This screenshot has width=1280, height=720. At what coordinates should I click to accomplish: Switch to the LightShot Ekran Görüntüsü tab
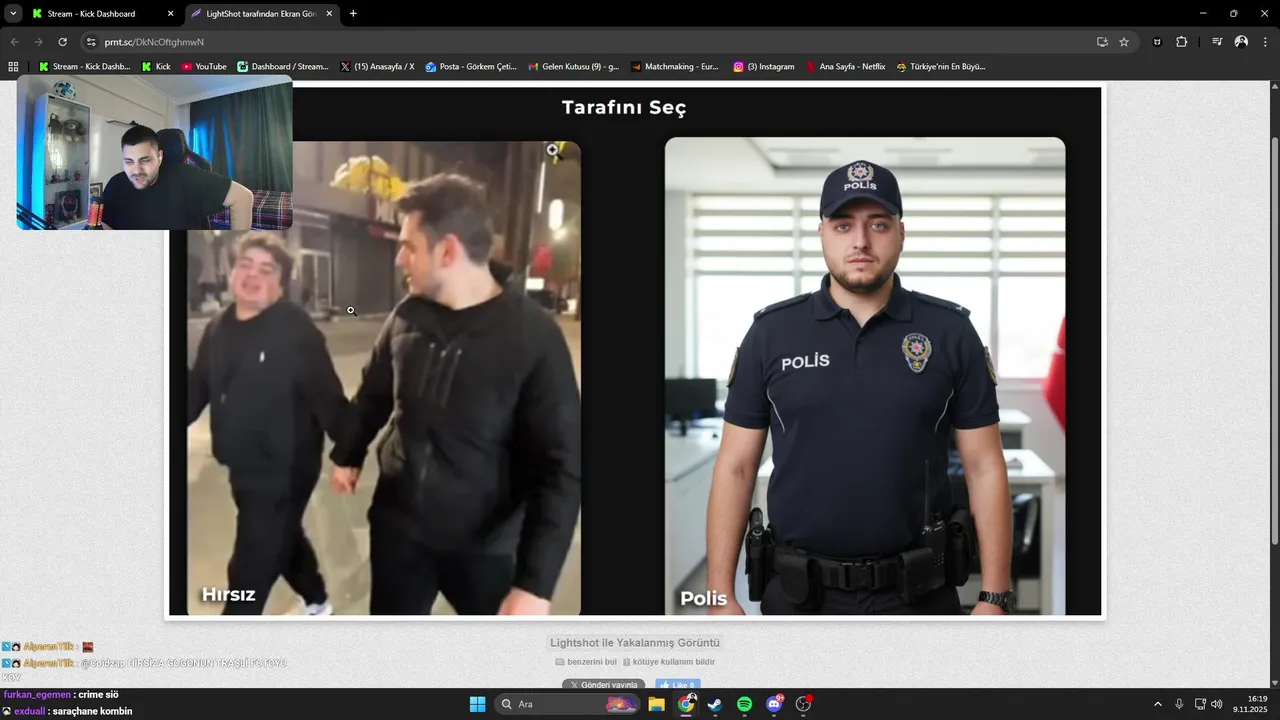pos(262,14)
